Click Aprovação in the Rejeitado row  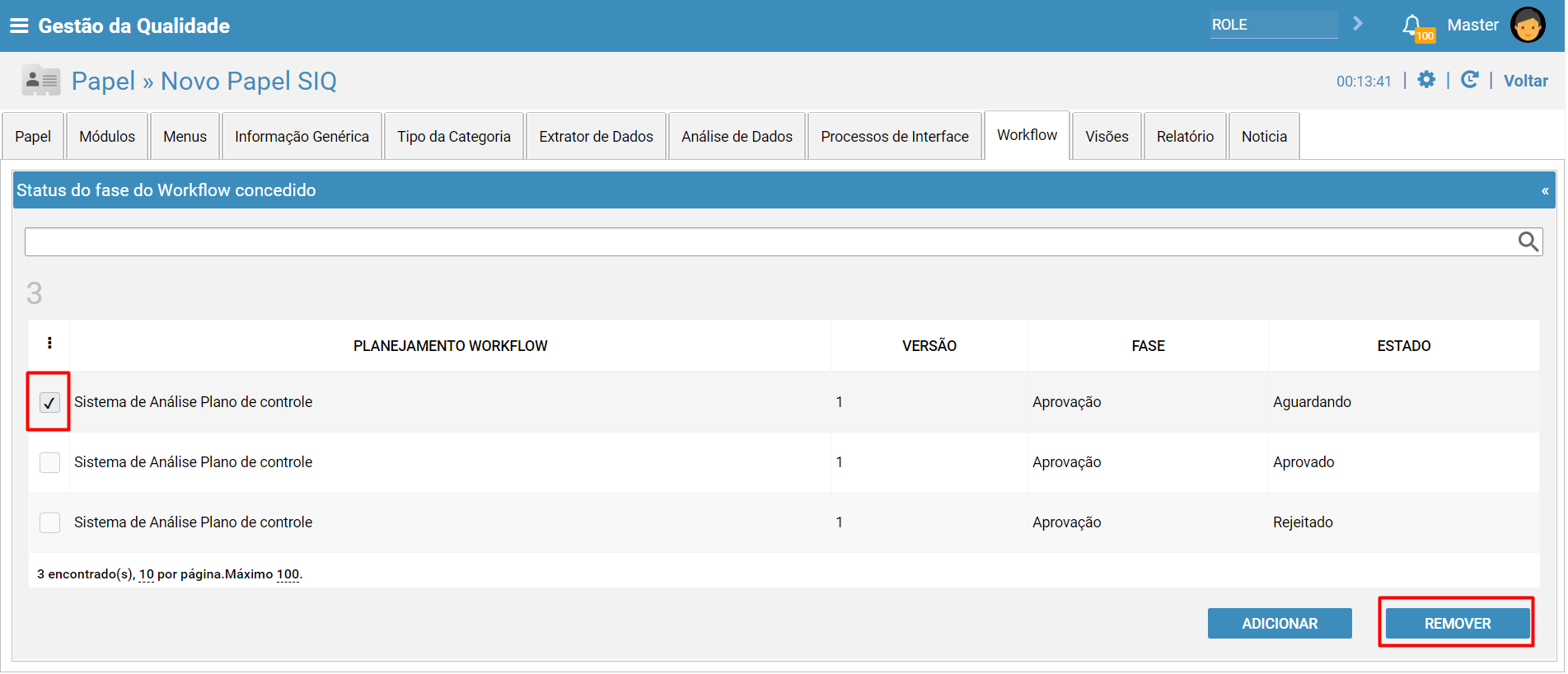(1066, 522)
